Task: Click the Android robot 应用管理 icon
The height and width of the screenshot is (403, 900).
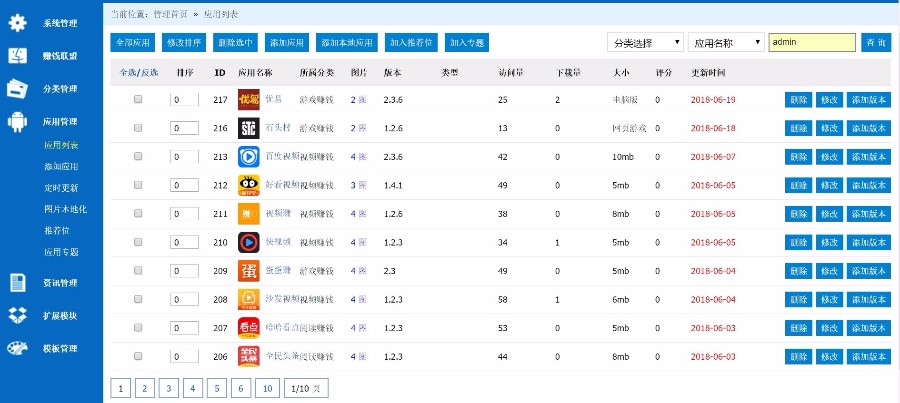Action: coord(18,122)
